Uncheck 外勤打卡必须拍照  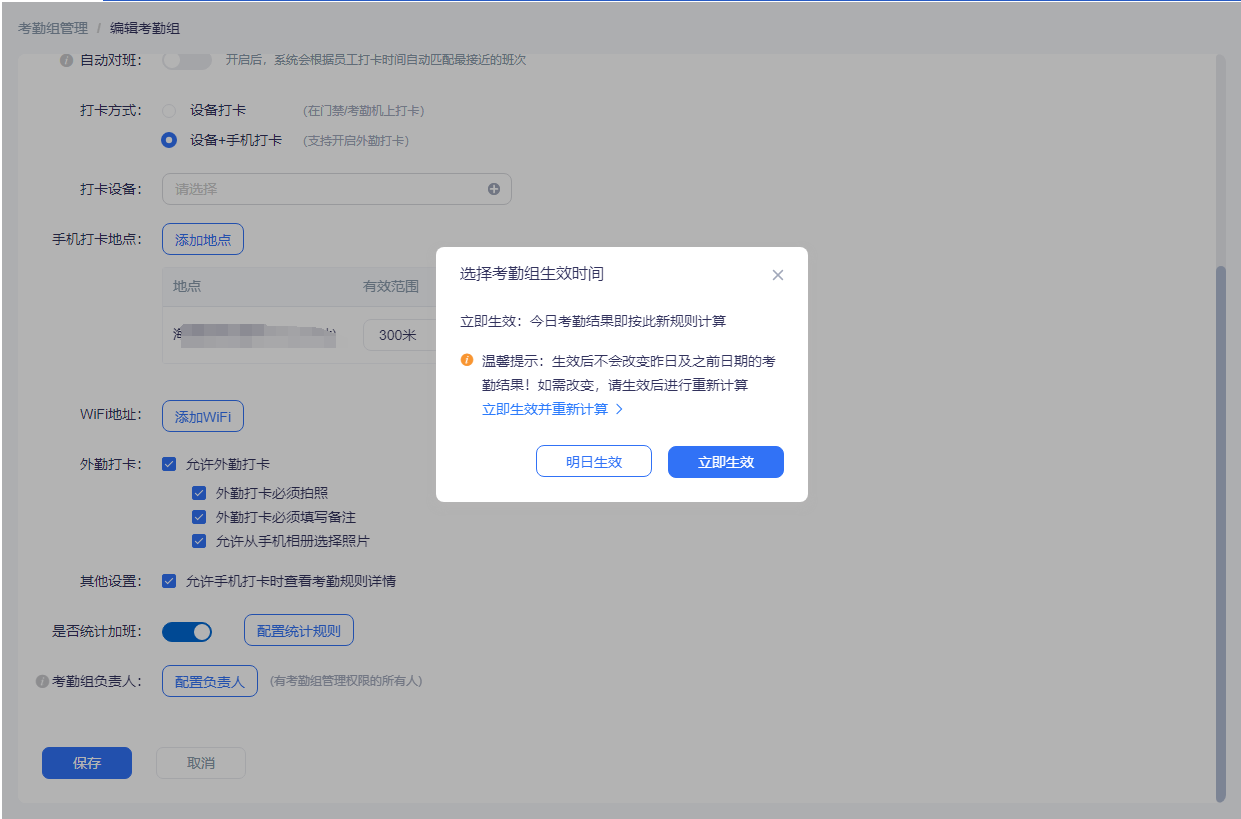(199, 492)
